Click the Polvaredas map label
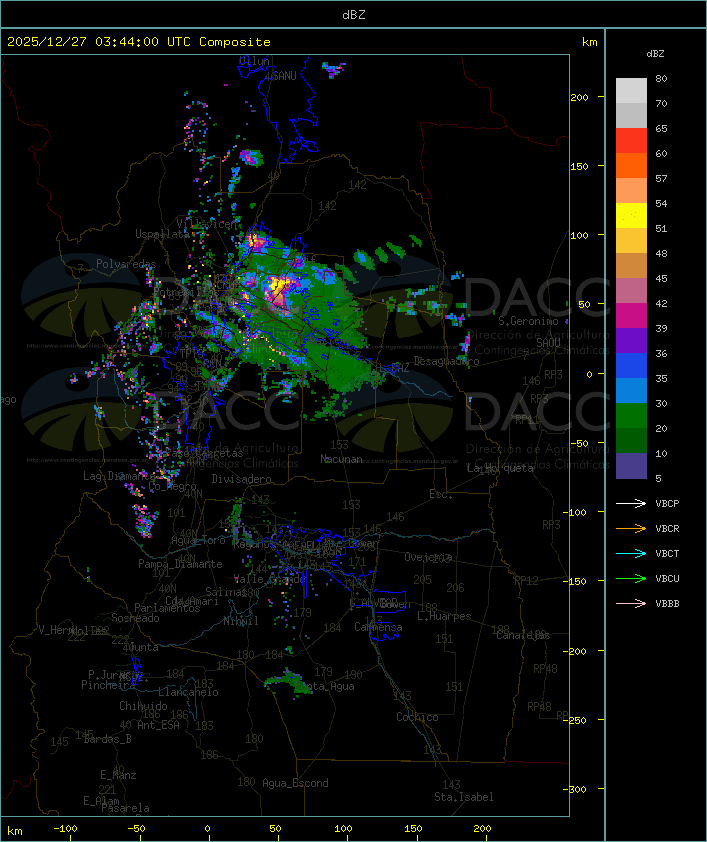This screenshot has width=707, height=842. click(126, 264)
